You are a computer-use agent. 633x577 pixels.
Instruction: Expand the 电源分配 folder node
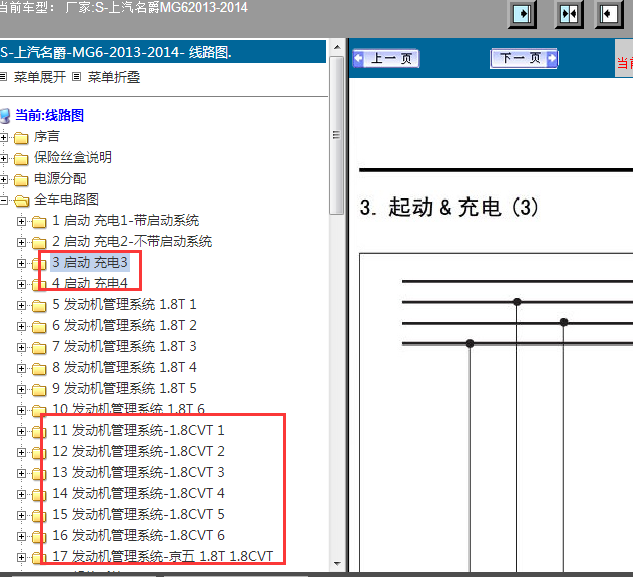point(4,179)
